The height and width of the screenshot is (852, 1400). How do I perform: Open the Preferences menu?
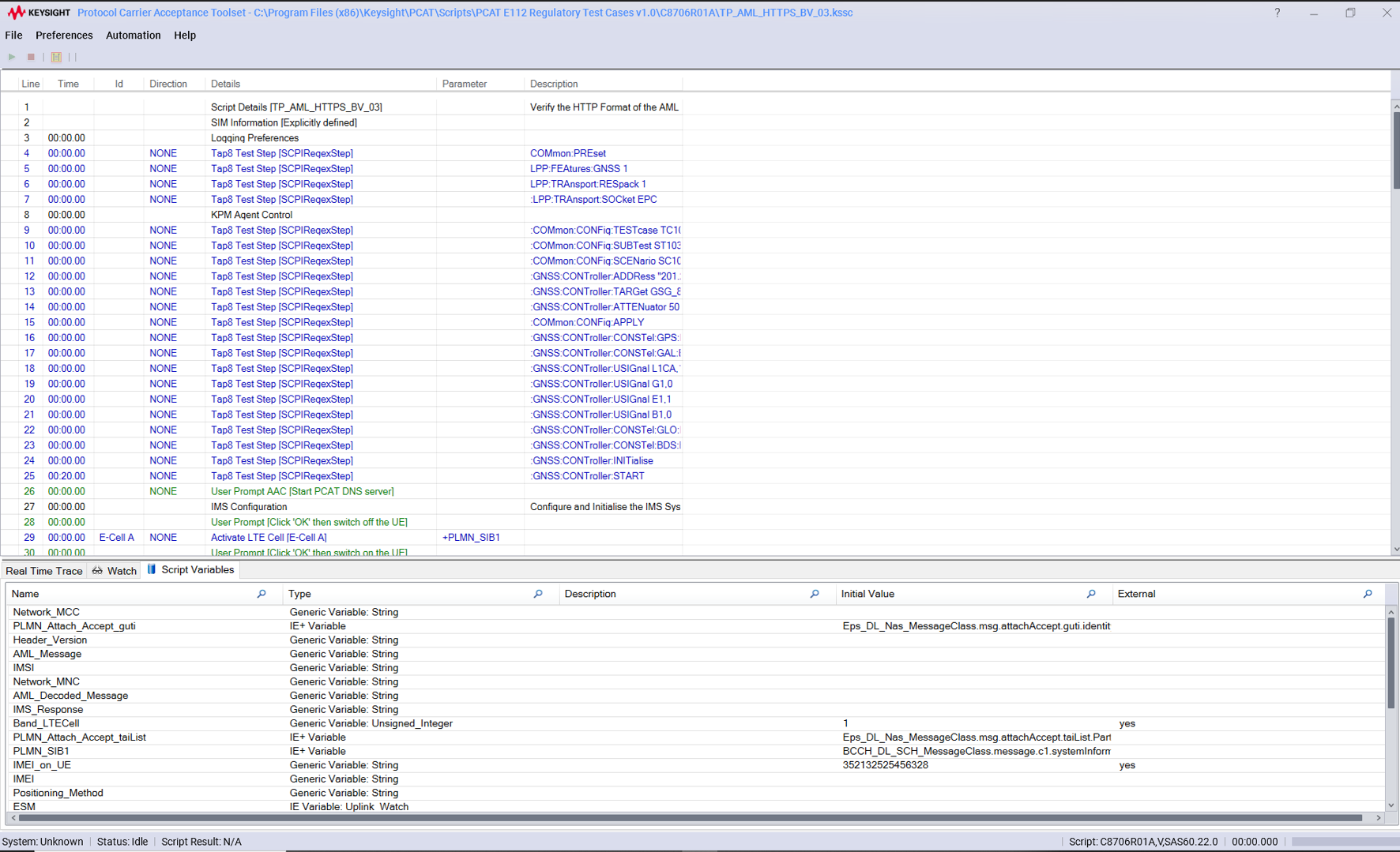(64, 36)
